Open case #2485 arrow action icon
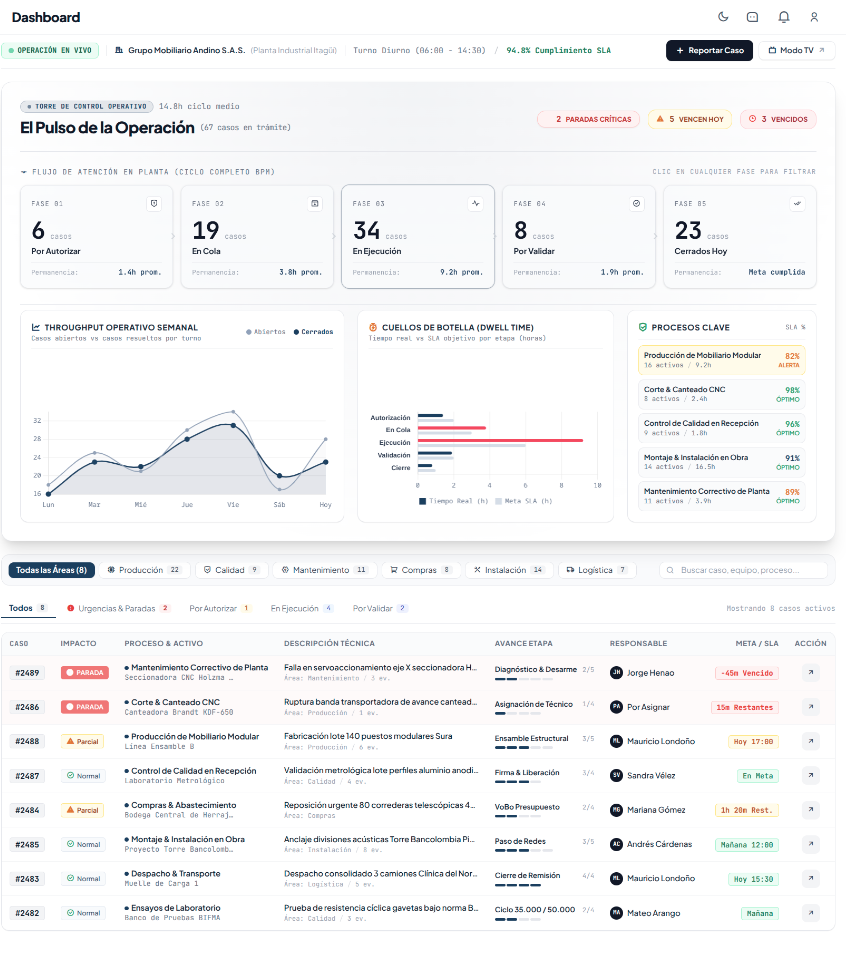 pyautogui.click(x=811, y=844)
